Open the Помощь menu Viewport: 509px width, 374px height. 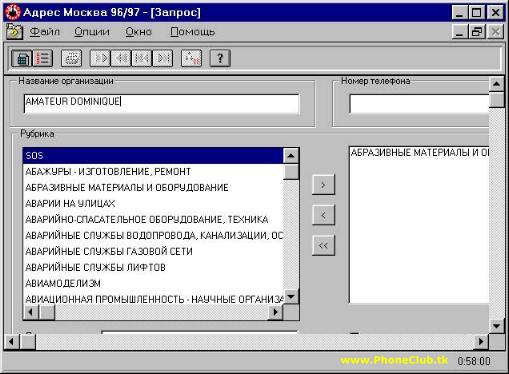[192, 32]
